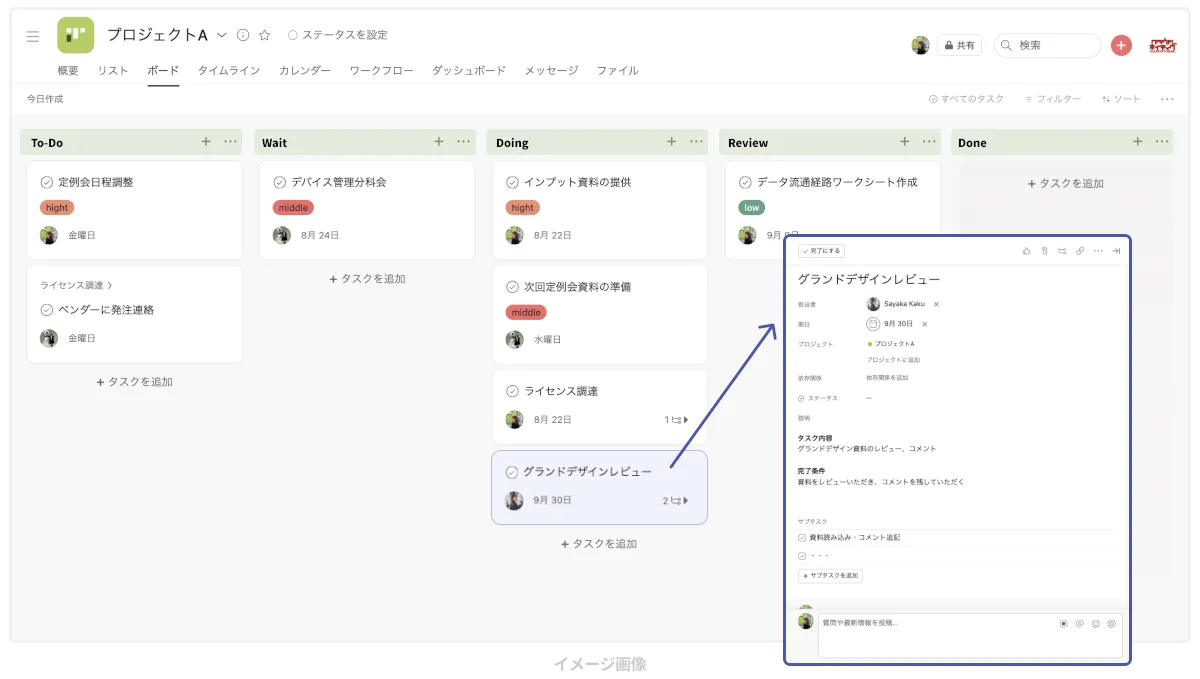Expand subtasks on ライセンス調達 card
This screenshot has height=679, width=1200.
tap(677, 420)
